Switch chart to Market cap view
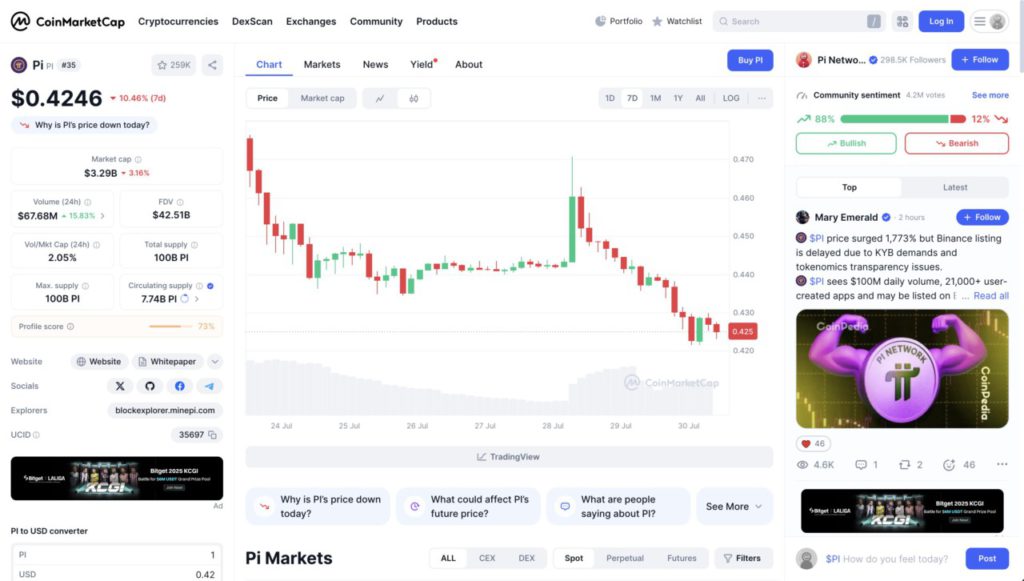 (322, 99)
